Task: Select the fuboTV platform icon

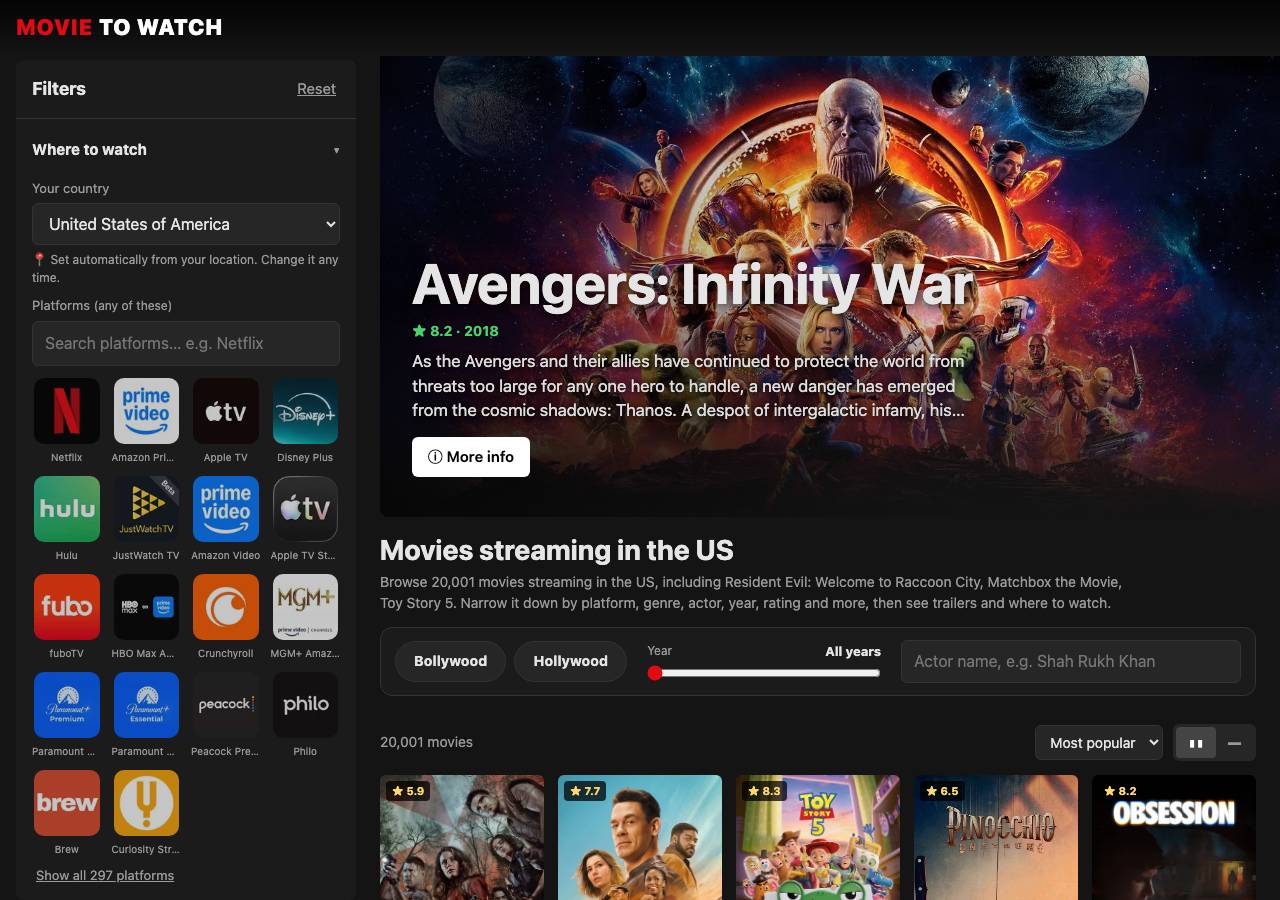Action: [x=67, y=607]
